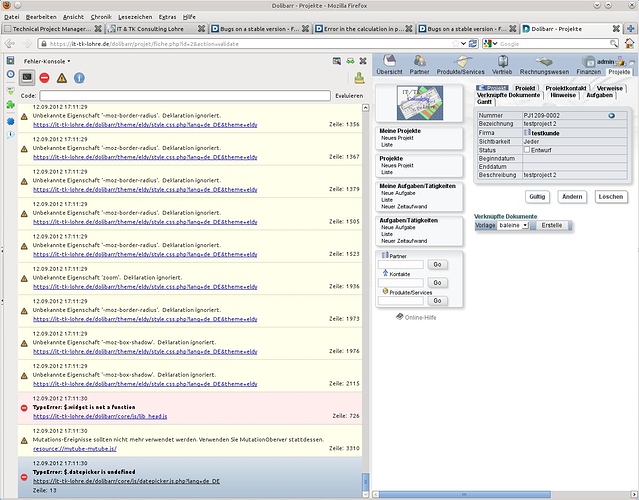Show all messages in error console
This screenshot has width=639, height=500.
coord(27,77)
